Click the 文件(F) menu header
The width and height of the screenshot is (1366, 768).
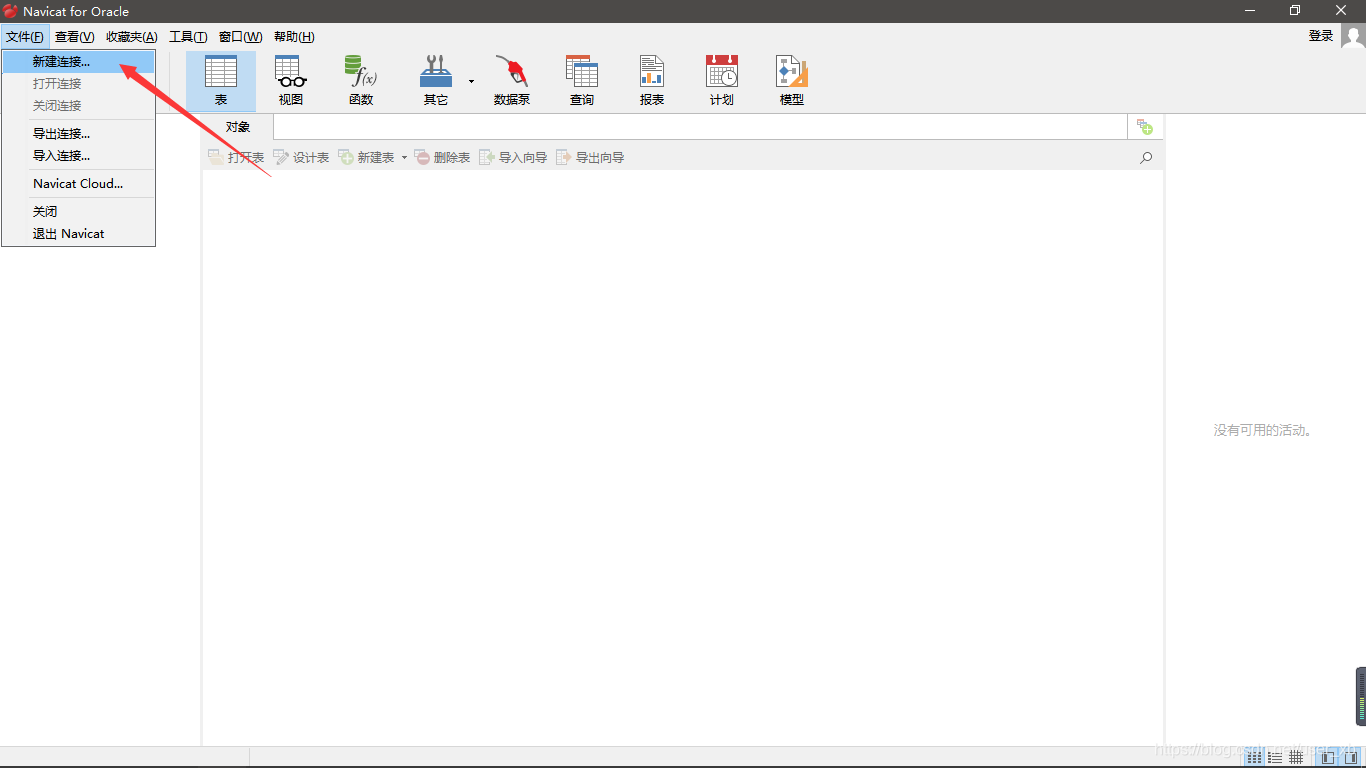(x=25, y=37)
